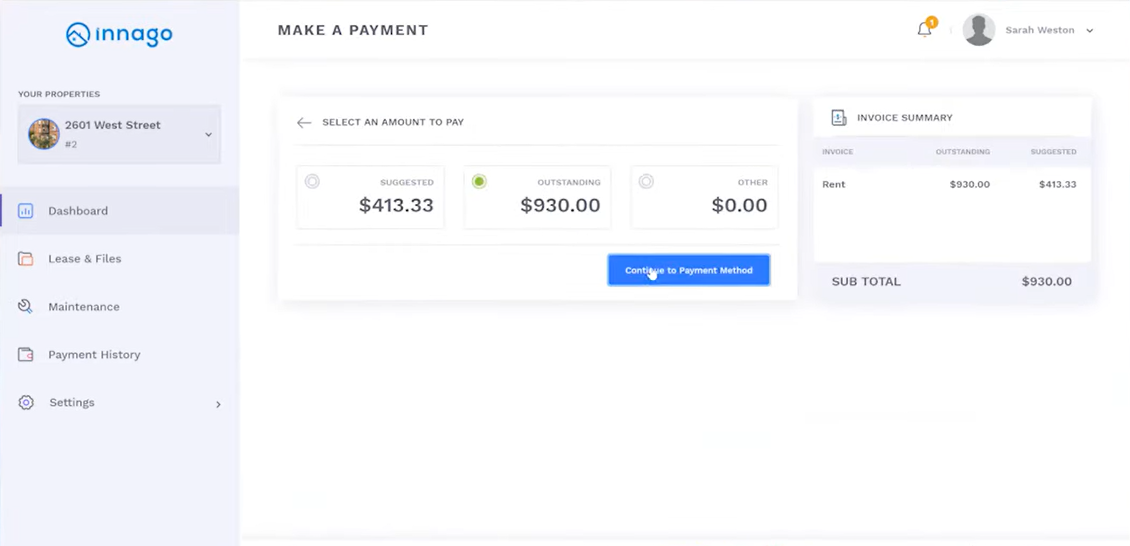Select the Outstanding $930.00 radio button

pos(479,182)
